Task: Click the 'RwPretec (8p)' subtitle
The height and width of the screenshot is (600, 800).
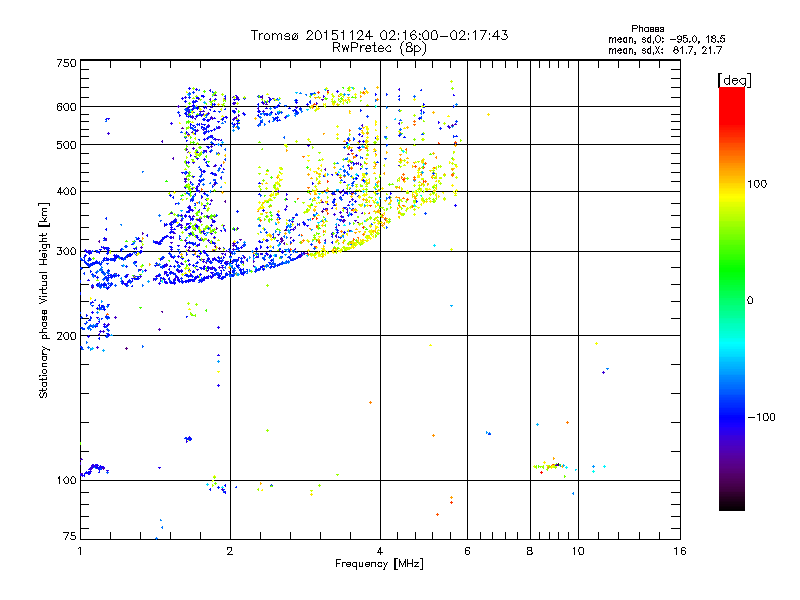Action: [379, 48]
